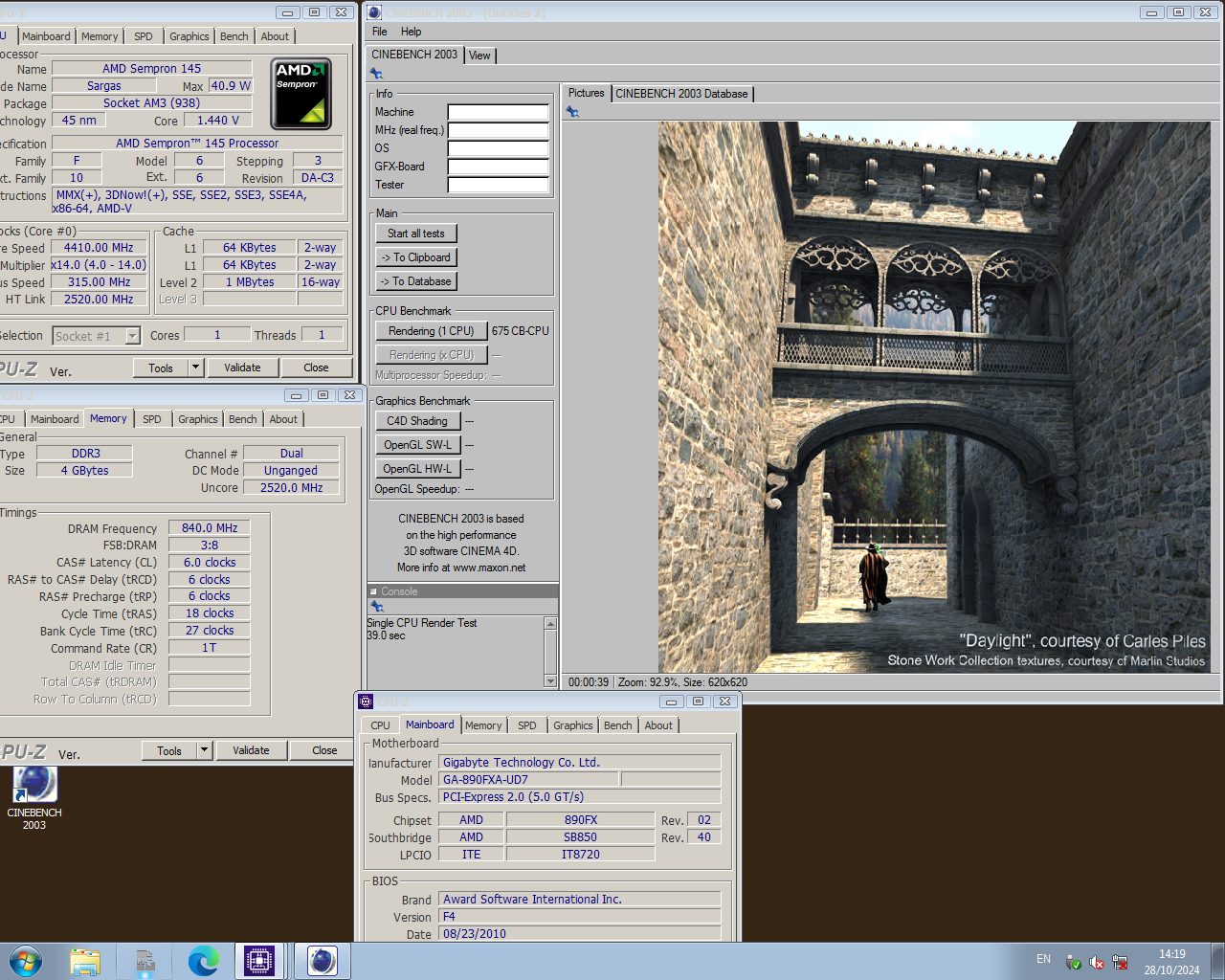Click the To Clipboard button
The width and height of the screenshot is (1225, 980).
coord(416,257)
